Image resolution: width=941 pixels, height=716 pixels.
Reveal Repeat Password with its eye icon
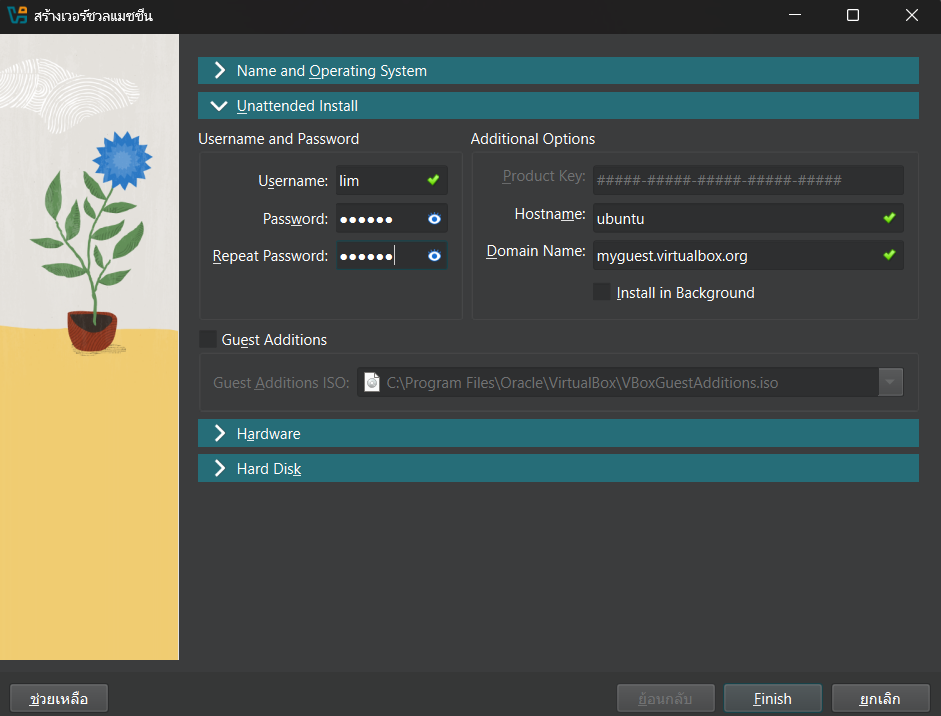[x=434, y=256]
